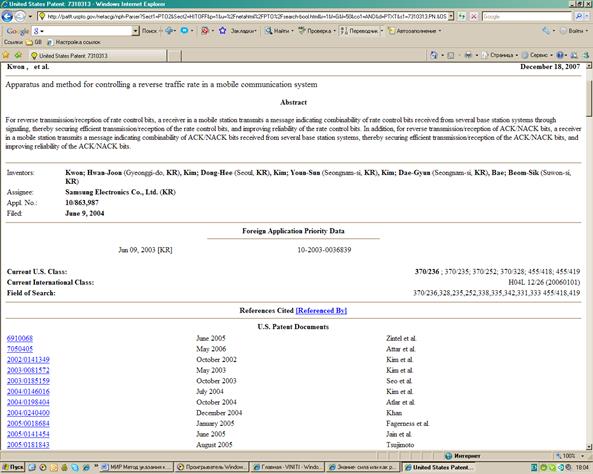This screenshot has width=593, height=474.
Task: Open cited application 2004/0198404
Action: 28,402
